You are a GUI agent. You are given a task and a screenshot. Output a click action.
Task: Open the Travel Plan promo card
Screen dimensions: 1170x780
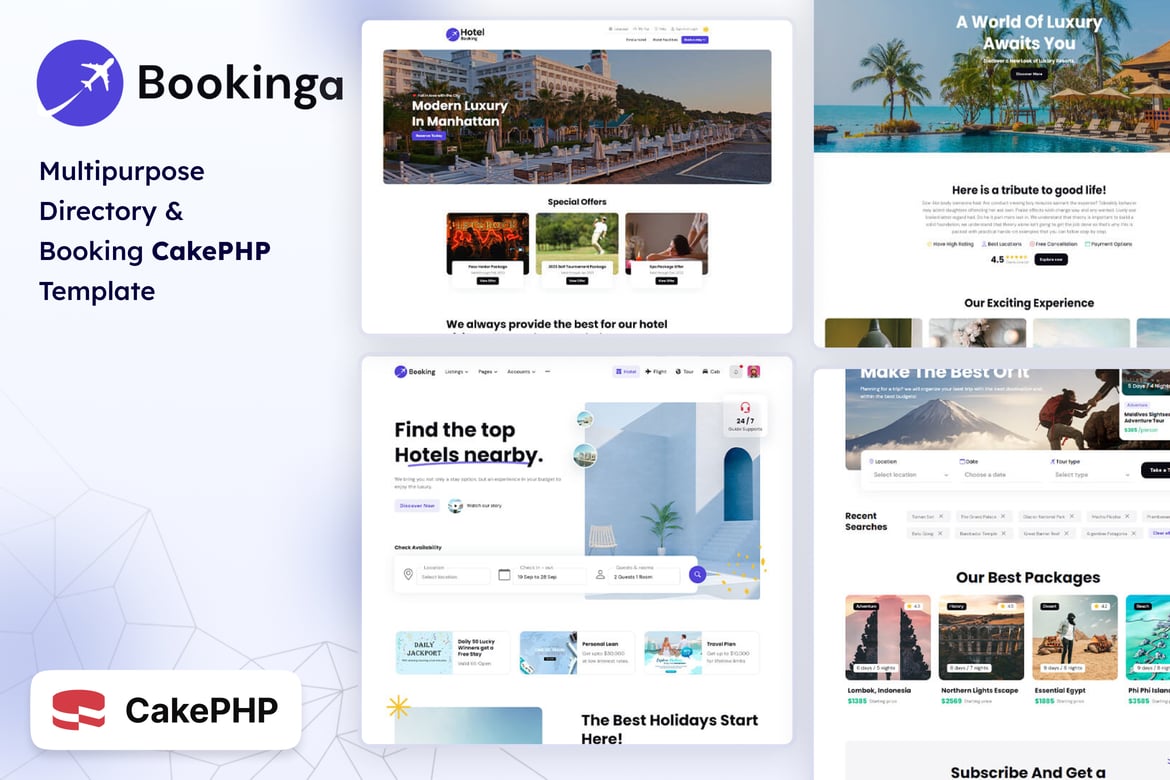coord(701,653)
